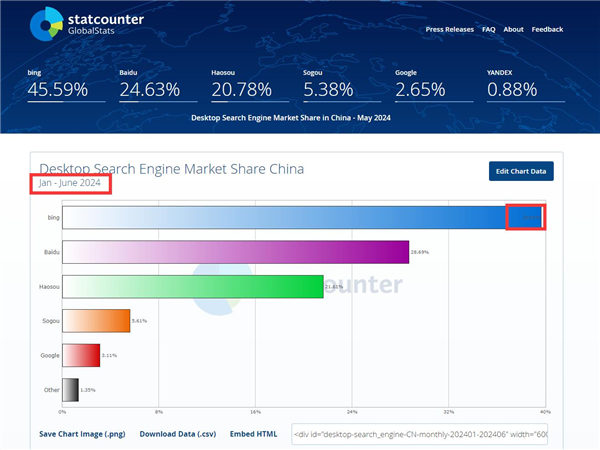The image size is (600, 450).
Task: Click the 40% x-axis tick label
Action: 545,412
